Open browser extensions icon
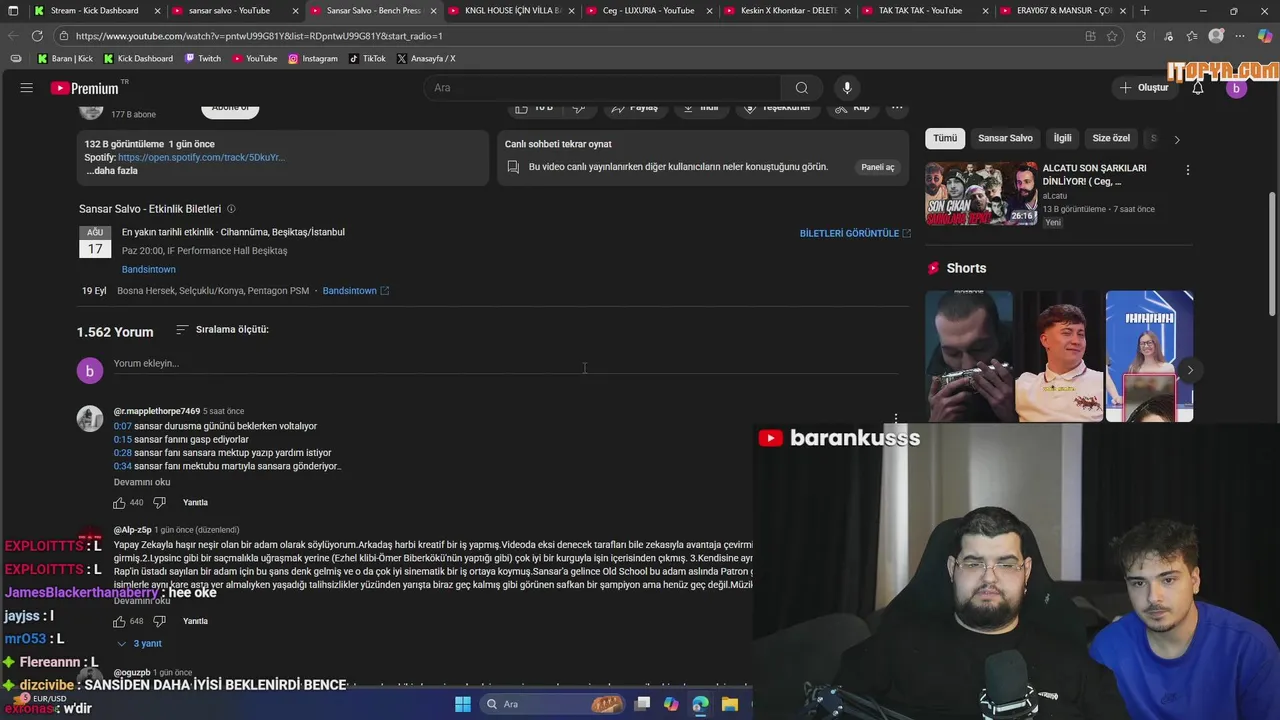Viewport: 1280px width, 720px height. click(1141, 36)
